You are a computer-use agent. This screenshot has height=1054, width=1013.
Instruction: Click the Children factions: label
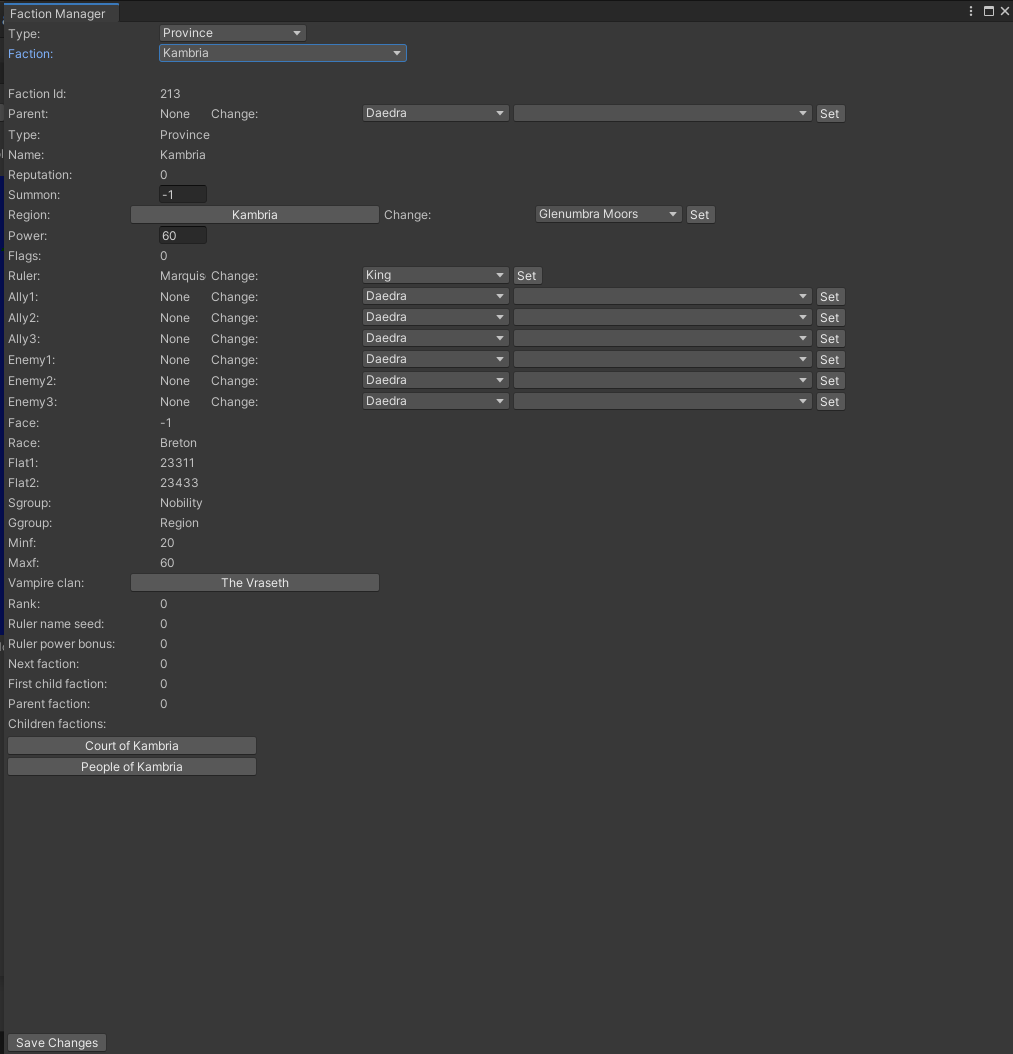point(57,724)
